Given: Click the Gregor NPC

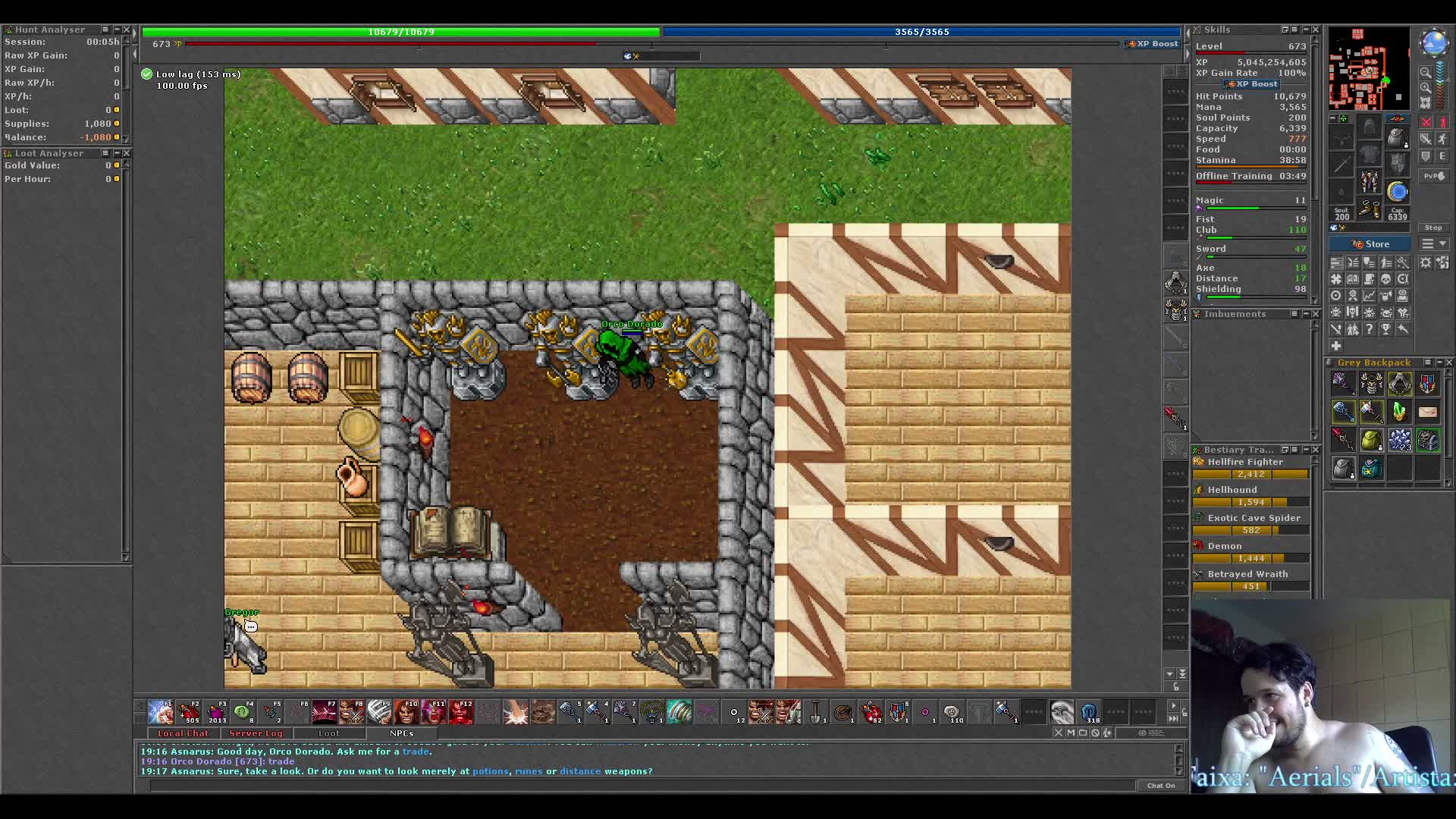Looking at the screenshot, I should (x=244, y=645).
